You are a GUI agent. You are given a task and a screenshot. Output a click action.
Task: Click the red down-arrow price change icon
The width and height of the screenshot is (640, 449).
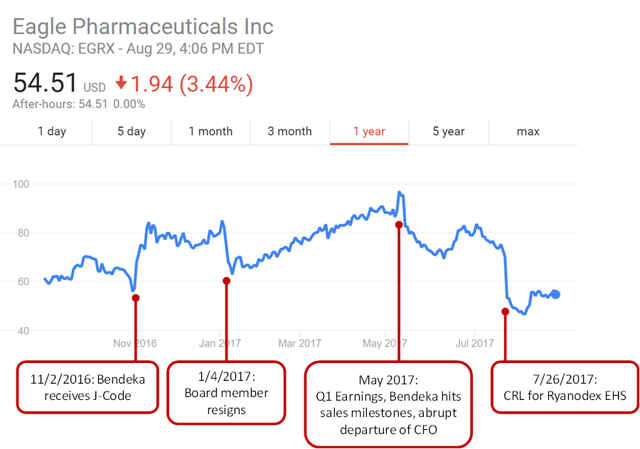(x=121, y=83)
